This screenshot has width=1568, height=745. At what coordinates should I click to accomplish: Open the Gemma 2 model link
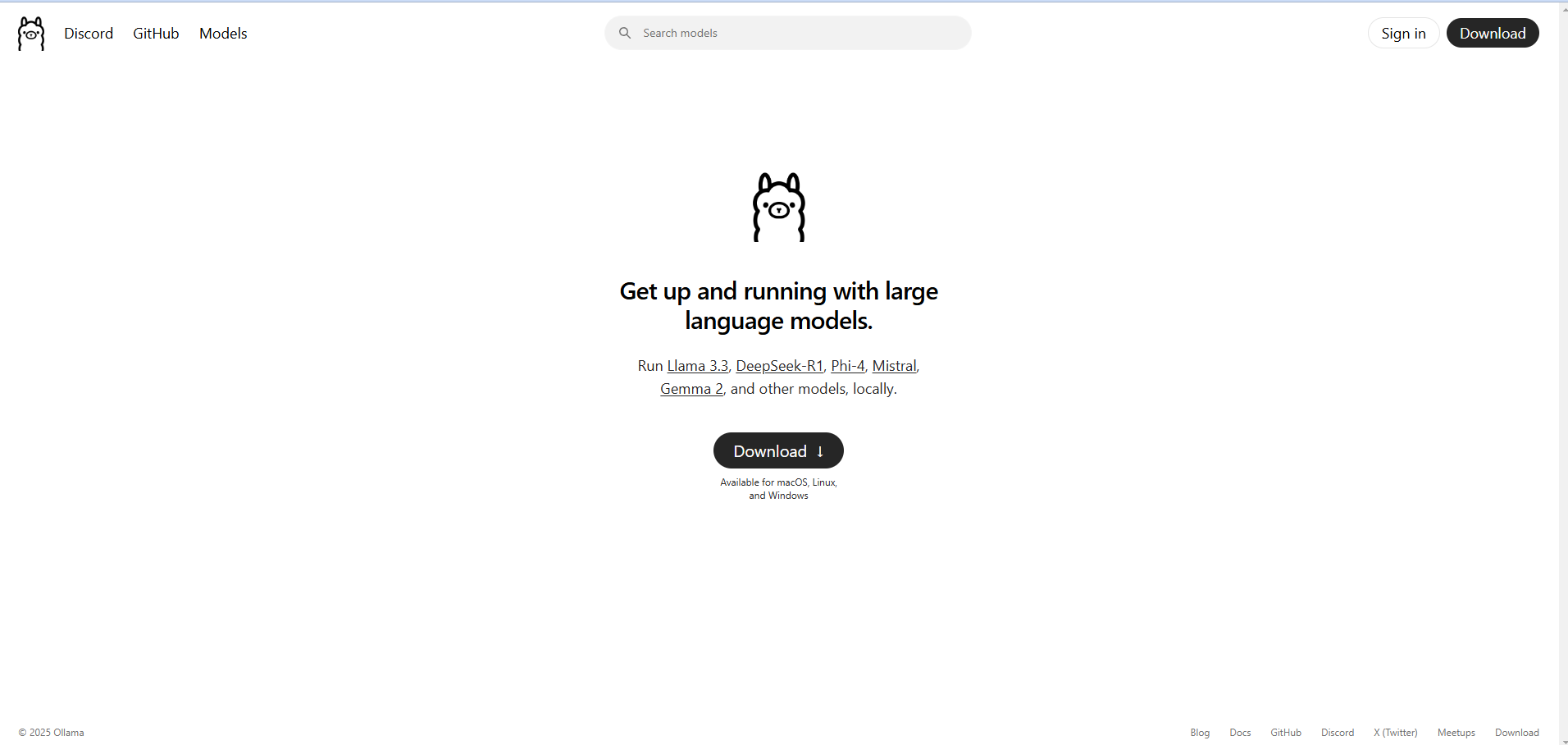pyautogui.click(x=692, y=389)
